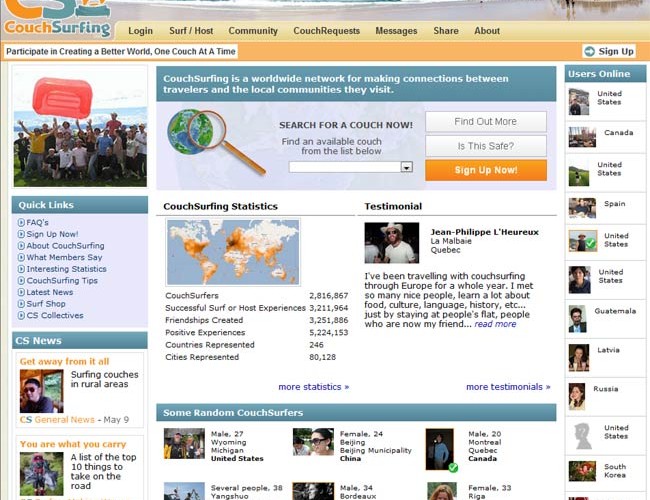Open the Community menu
This screenshot has width=650, height=500.
coord(253,31)
